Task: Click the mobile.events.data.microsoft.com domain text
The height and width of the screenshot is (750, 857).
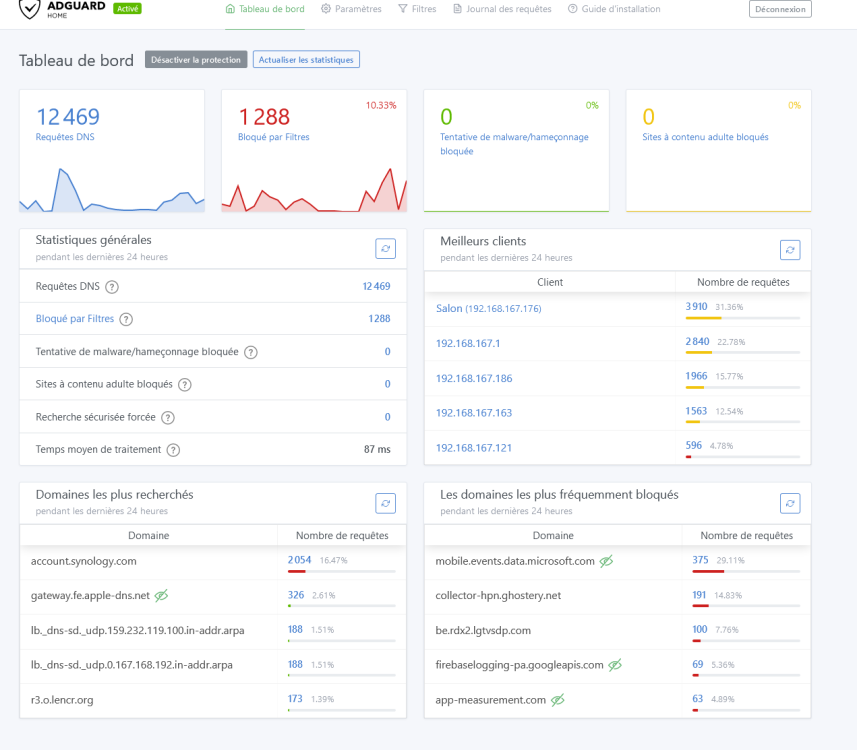Action: 515,561
